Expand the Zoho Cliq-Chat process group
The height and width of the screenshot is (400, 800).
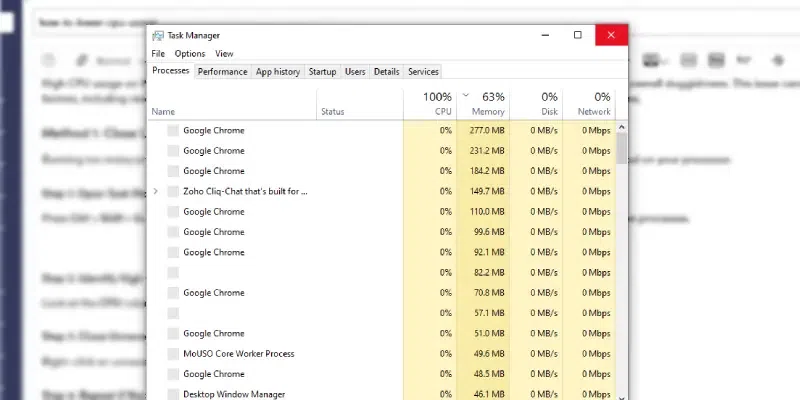(x=156, y=191)
